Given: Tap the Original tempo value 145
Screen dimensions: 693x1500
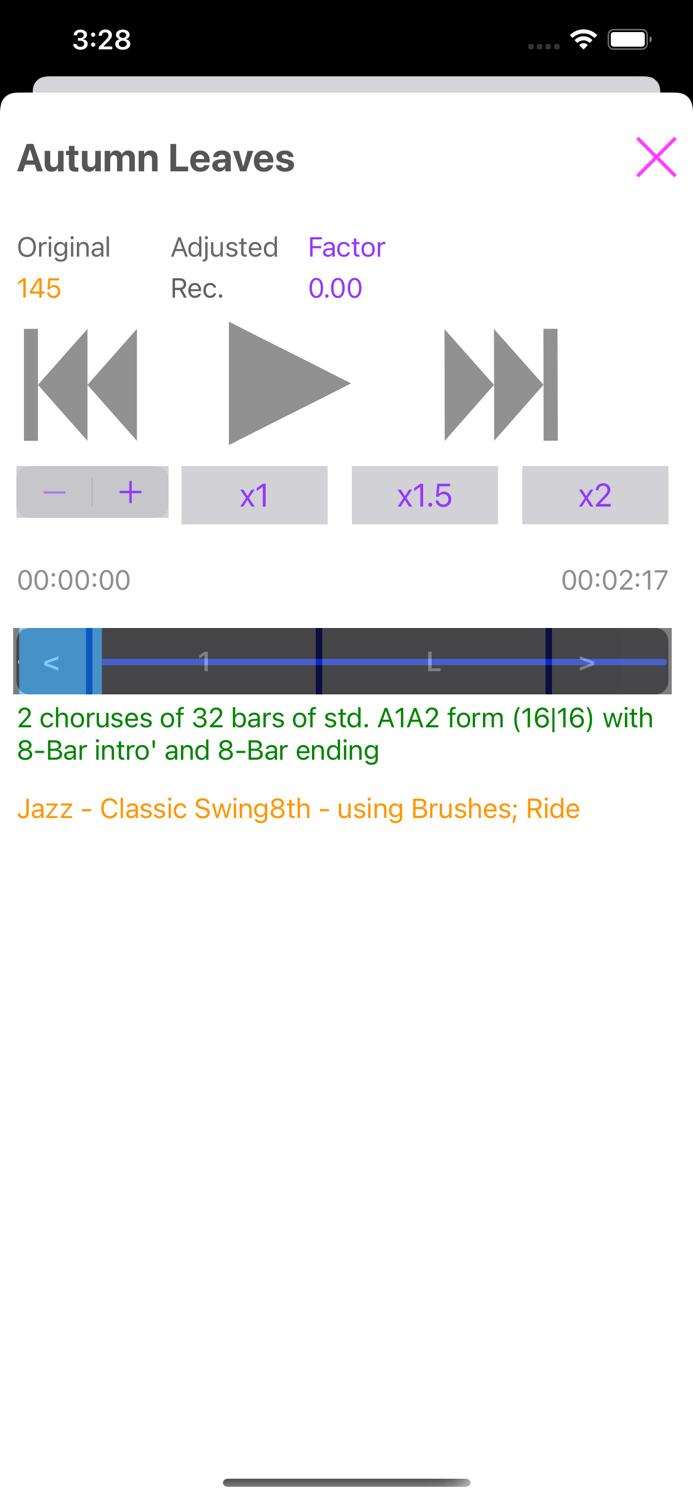Looking at the screenshot, I should click(38, 288).
